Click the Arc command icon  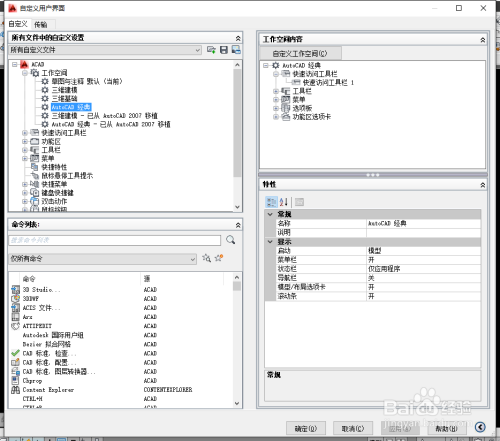coord(15,317)
